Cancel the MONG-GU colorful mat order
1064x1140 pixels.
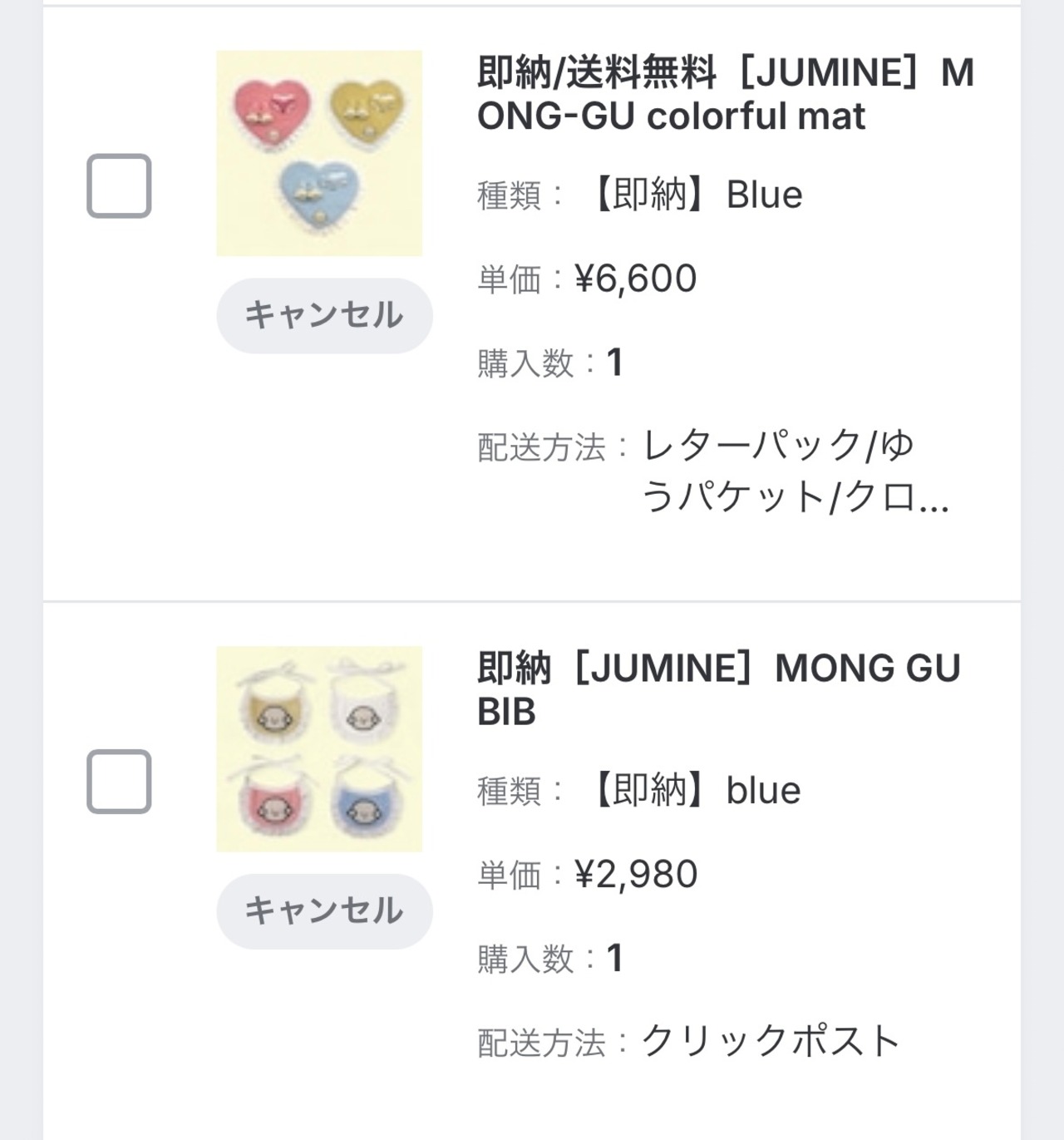(x=324, y=315)
